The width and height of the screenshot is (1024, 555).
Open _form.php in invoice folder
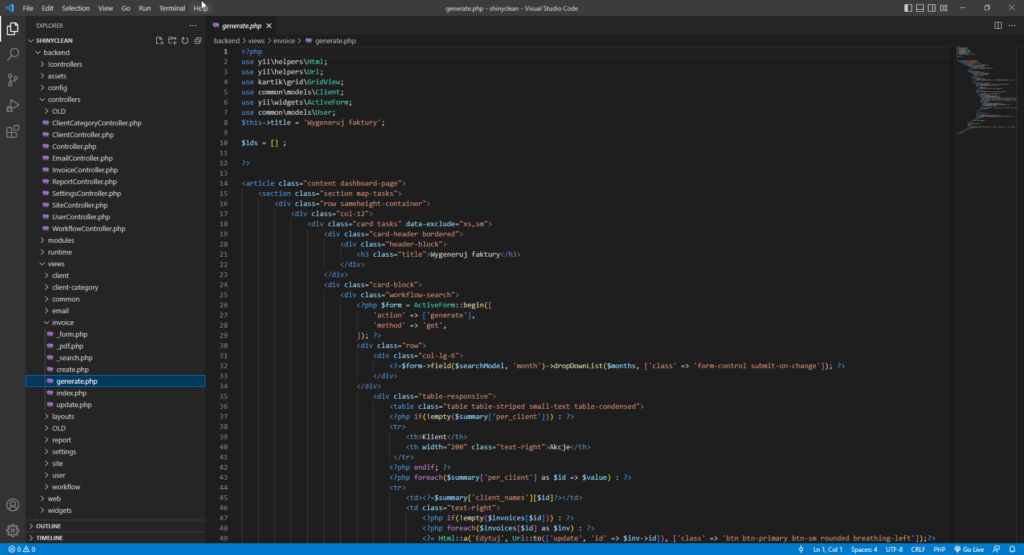point(72,334)
